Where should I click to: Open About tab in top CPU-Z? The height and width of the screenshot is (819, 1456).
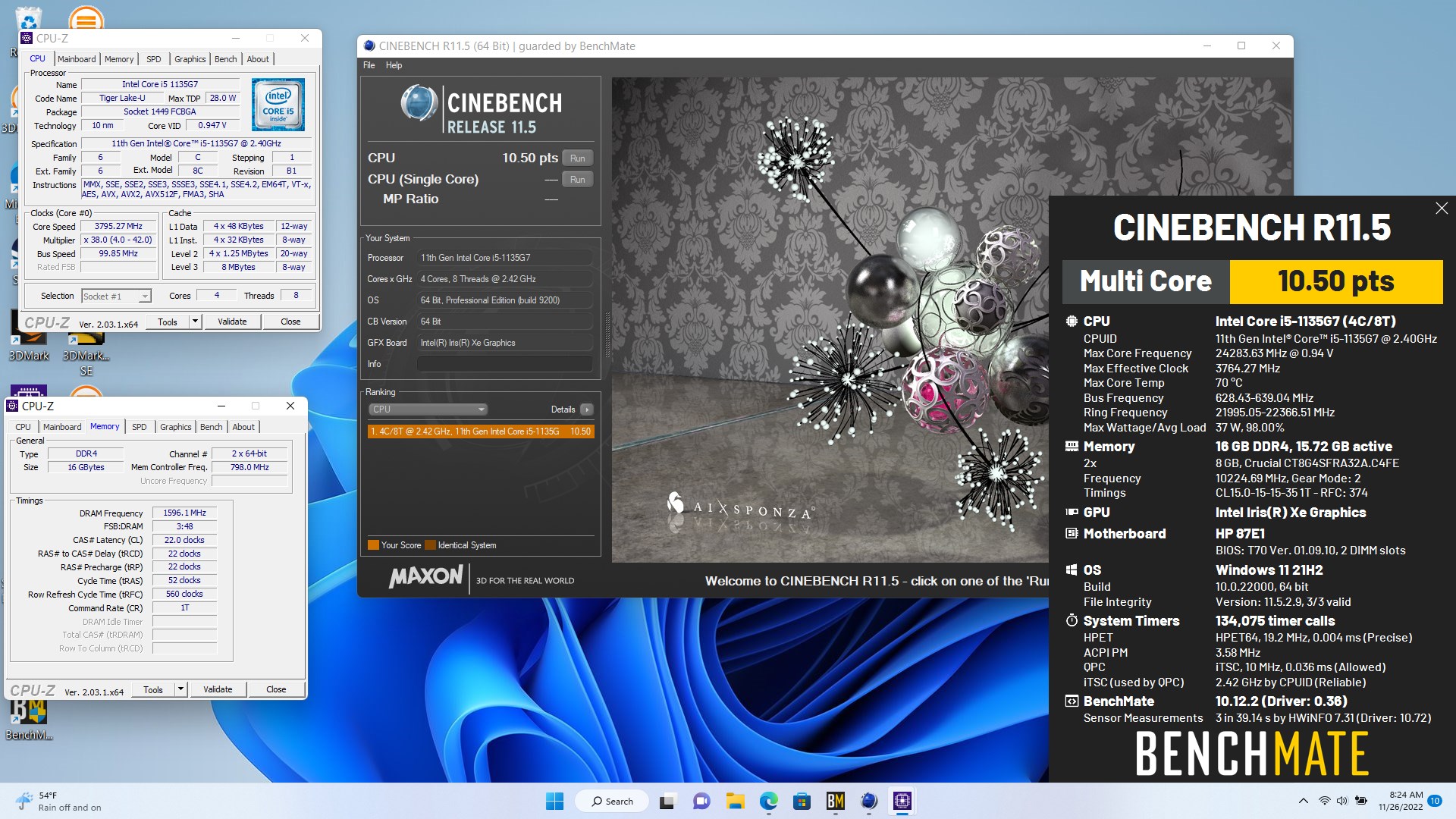pyautogui.click(x=258, y=59)
